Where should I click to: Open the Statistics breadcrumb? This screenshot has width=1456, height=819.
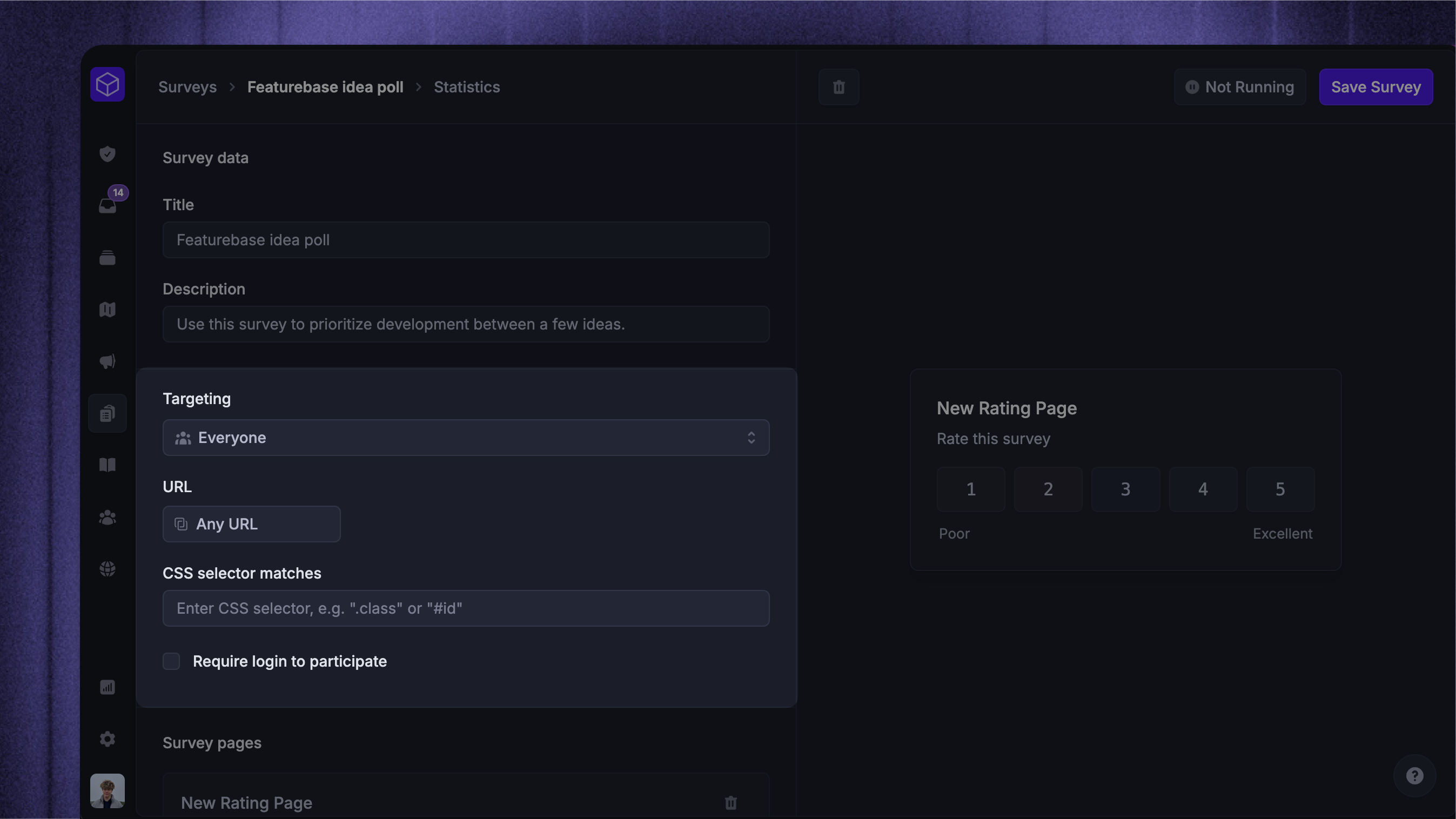click(x=467, y=87)
